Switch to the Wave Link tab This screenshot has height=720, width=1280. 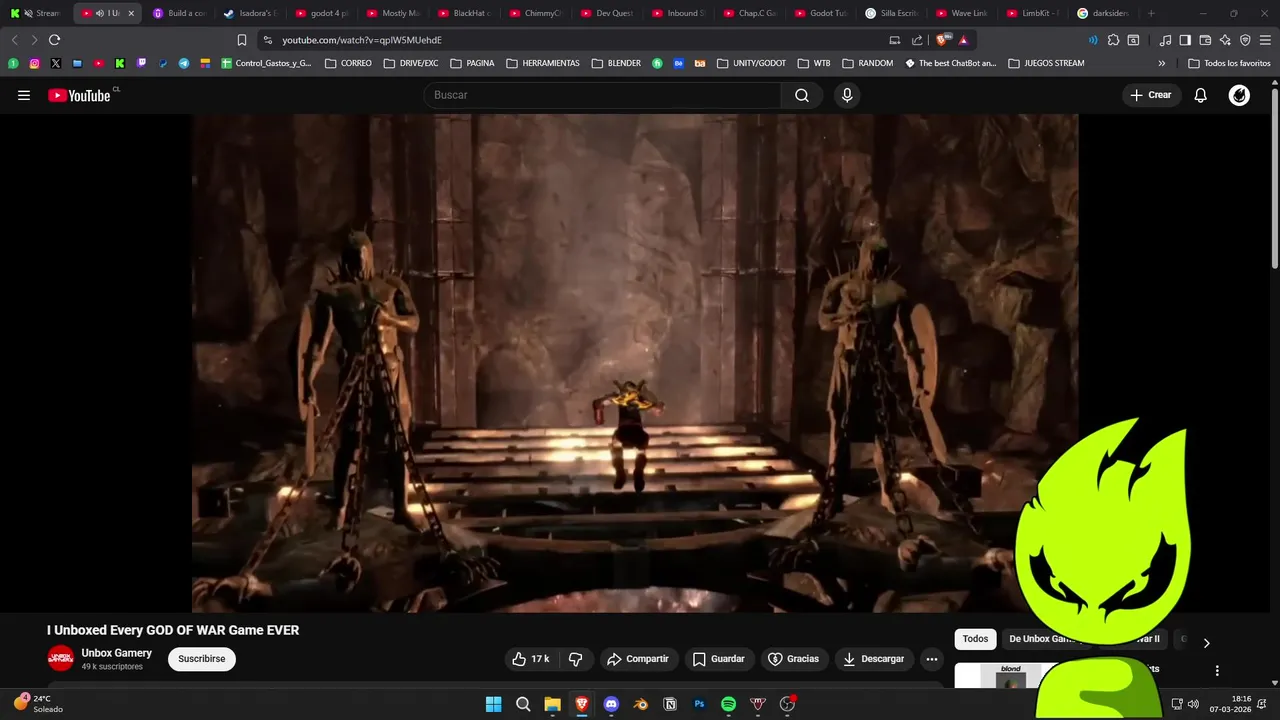pos(962,13)
